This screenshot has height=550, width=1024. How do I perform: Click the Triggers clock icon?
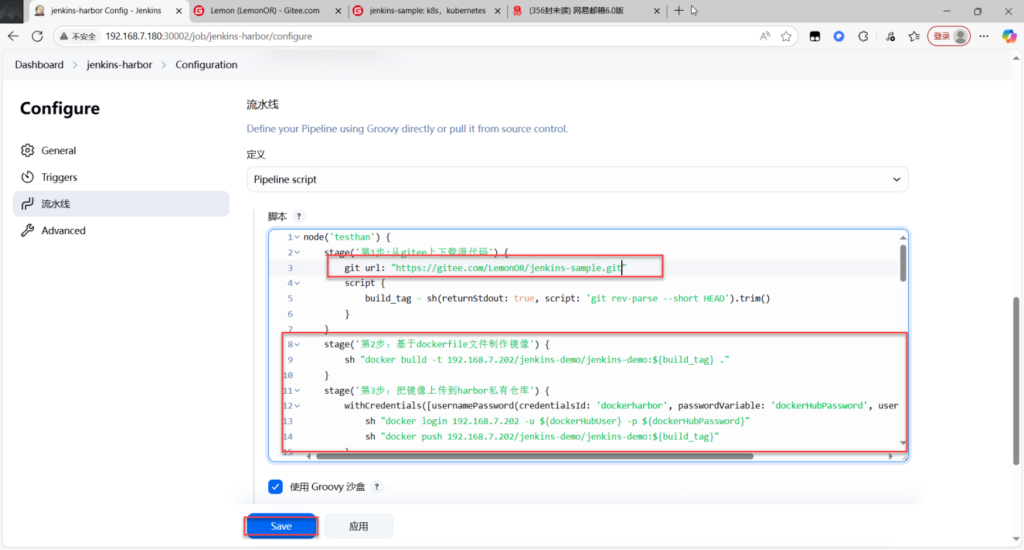point(28,178)
